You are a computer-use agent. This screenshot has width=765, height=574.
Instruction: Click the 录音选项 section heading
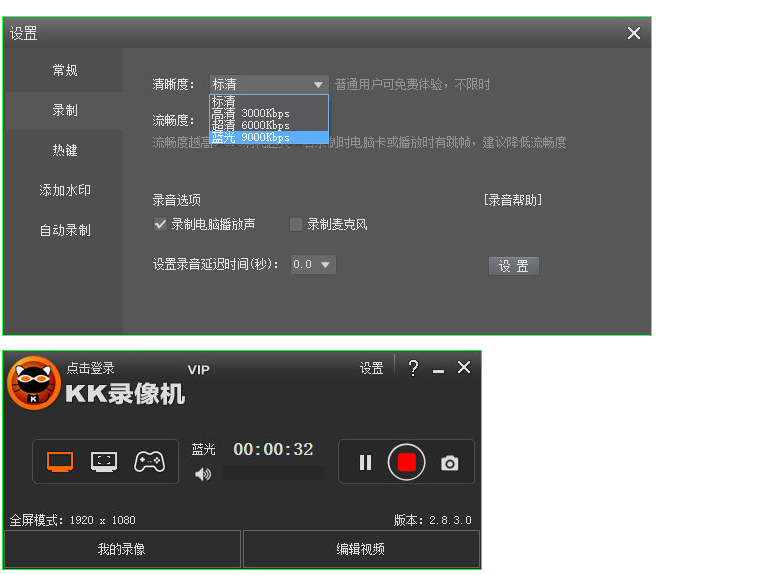pyautogui.click(x=176, y=200)
